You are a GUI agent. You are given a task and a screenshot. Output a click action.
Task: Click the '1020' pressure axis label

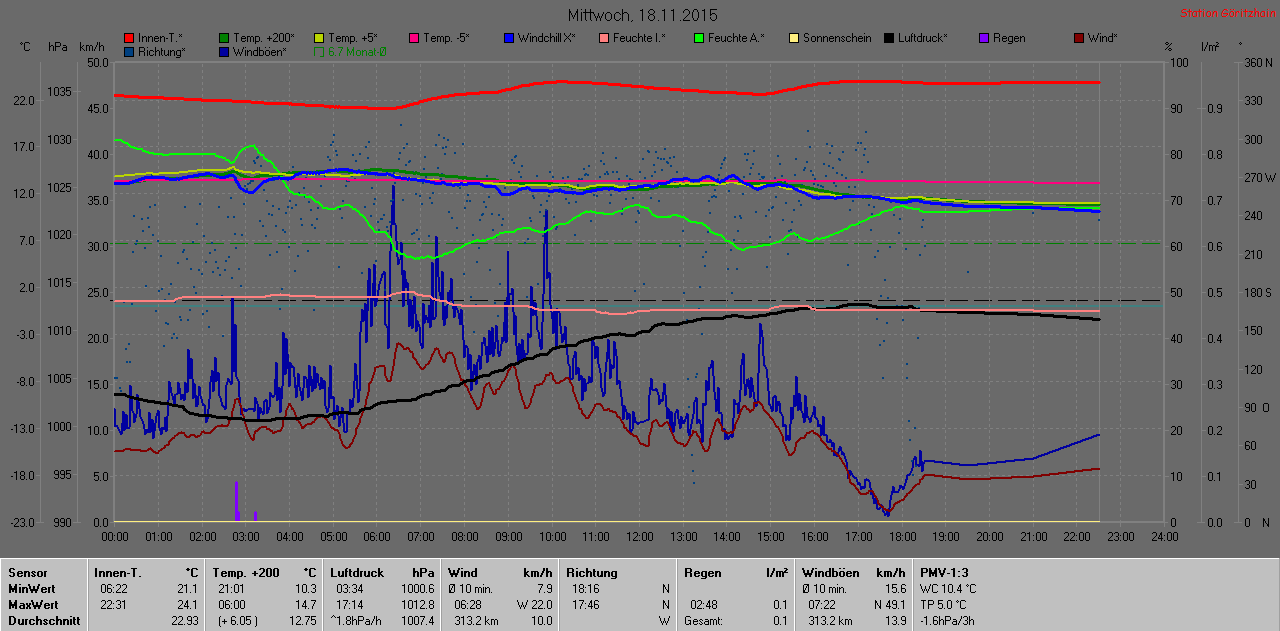[59, 235]
